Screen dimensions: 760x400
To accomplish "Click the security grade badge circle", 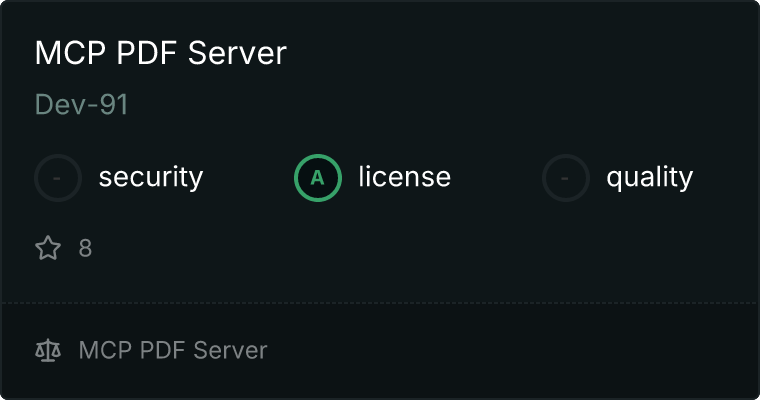I will tap(58, 178).
